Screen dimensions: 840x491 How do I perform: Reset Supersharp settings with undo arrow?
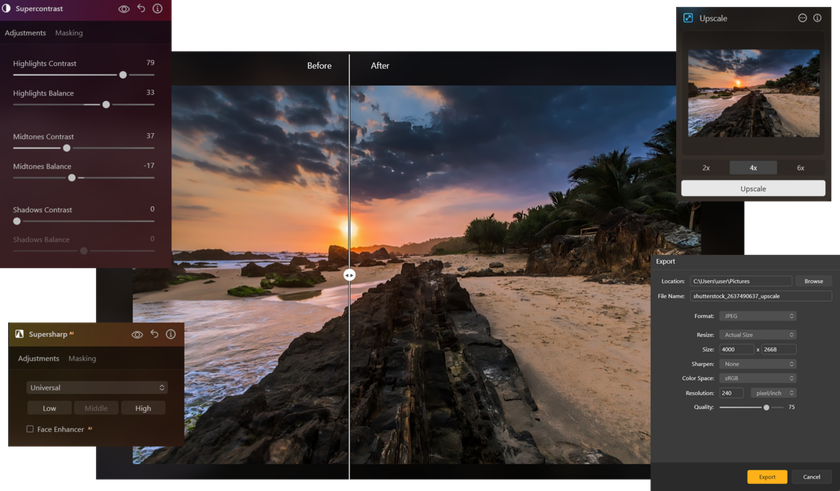click(x=154, y=334)
